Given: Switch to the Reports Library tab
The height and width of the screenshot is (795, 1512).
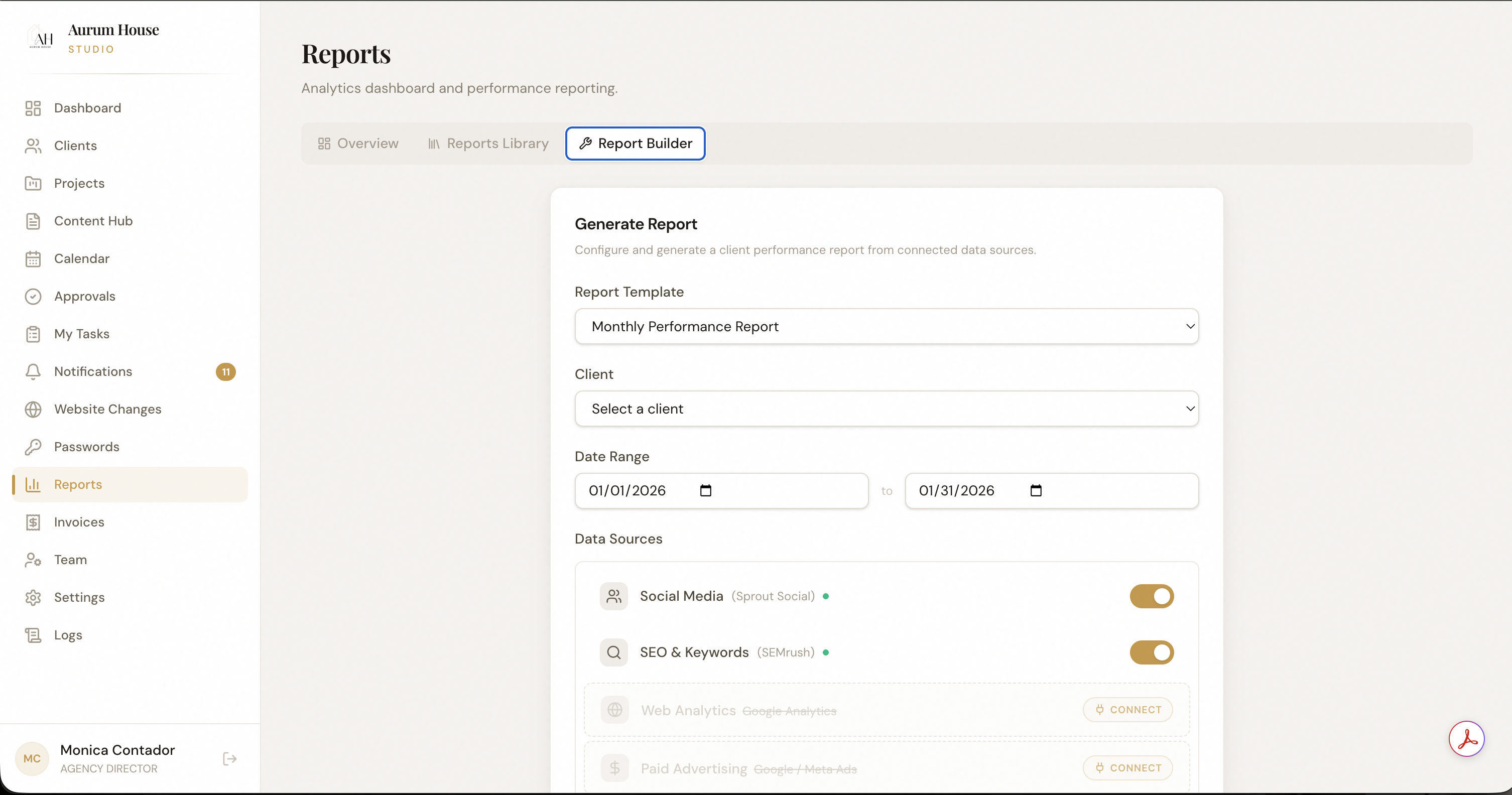Looking at the screenshot, I should tap(488, 144).
